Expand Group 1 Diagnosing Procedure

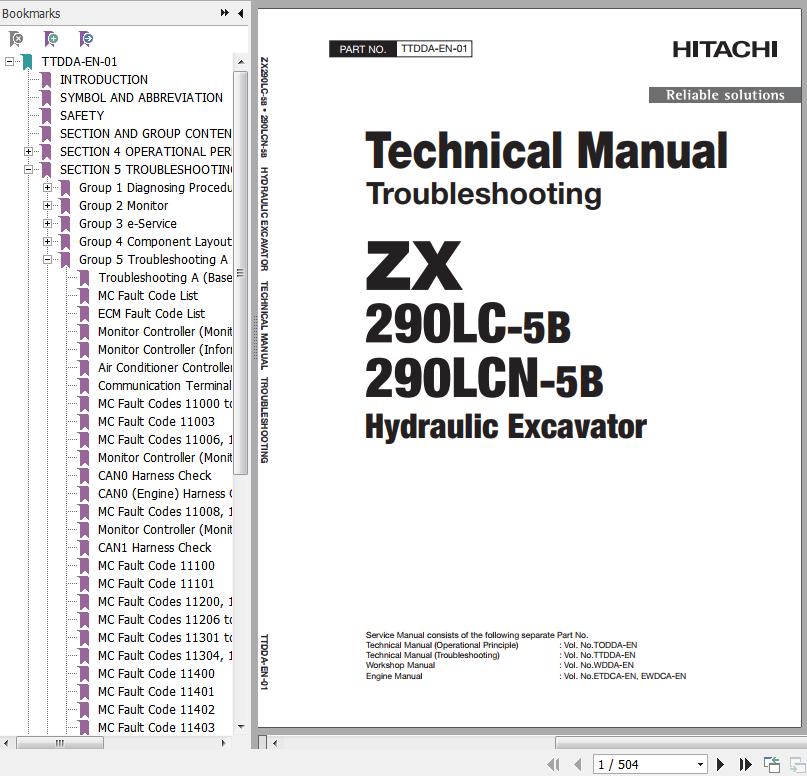click(47, 188)
